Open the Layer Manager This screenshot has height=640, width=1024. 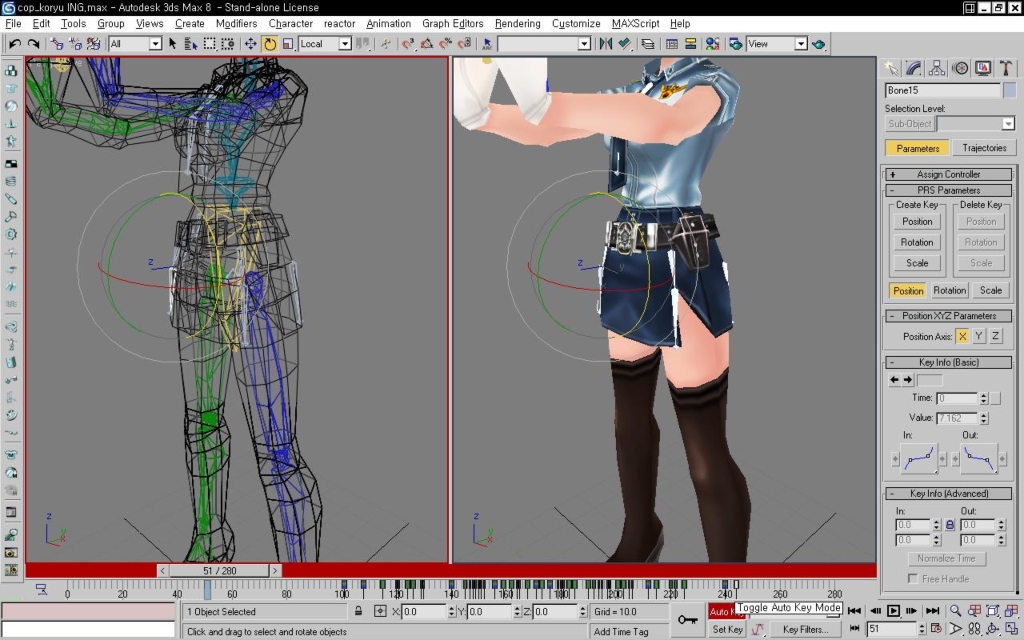pos(648,44)
